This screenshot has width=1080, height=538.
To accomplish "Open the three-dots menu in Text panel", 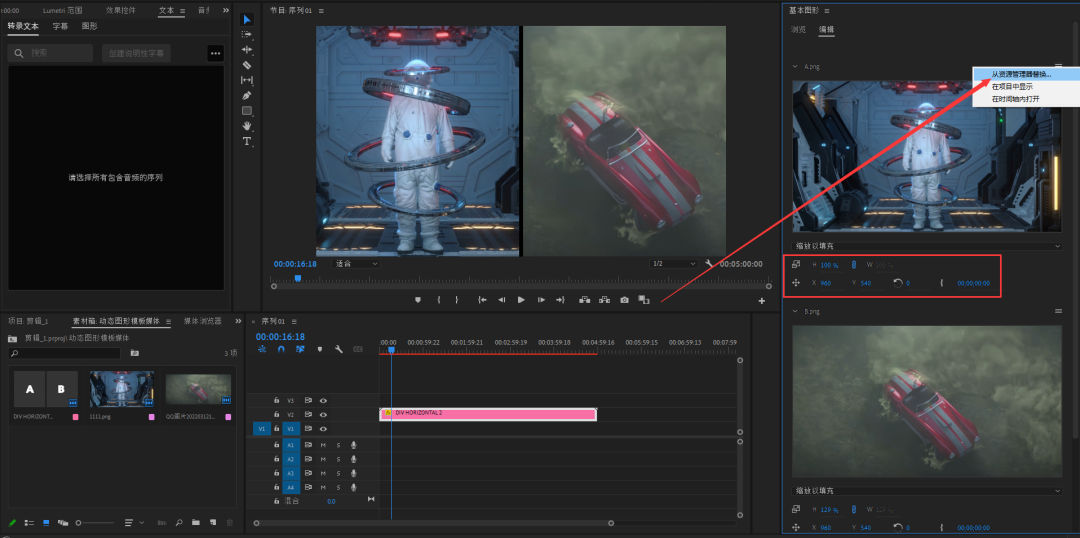I will (216, 53).
